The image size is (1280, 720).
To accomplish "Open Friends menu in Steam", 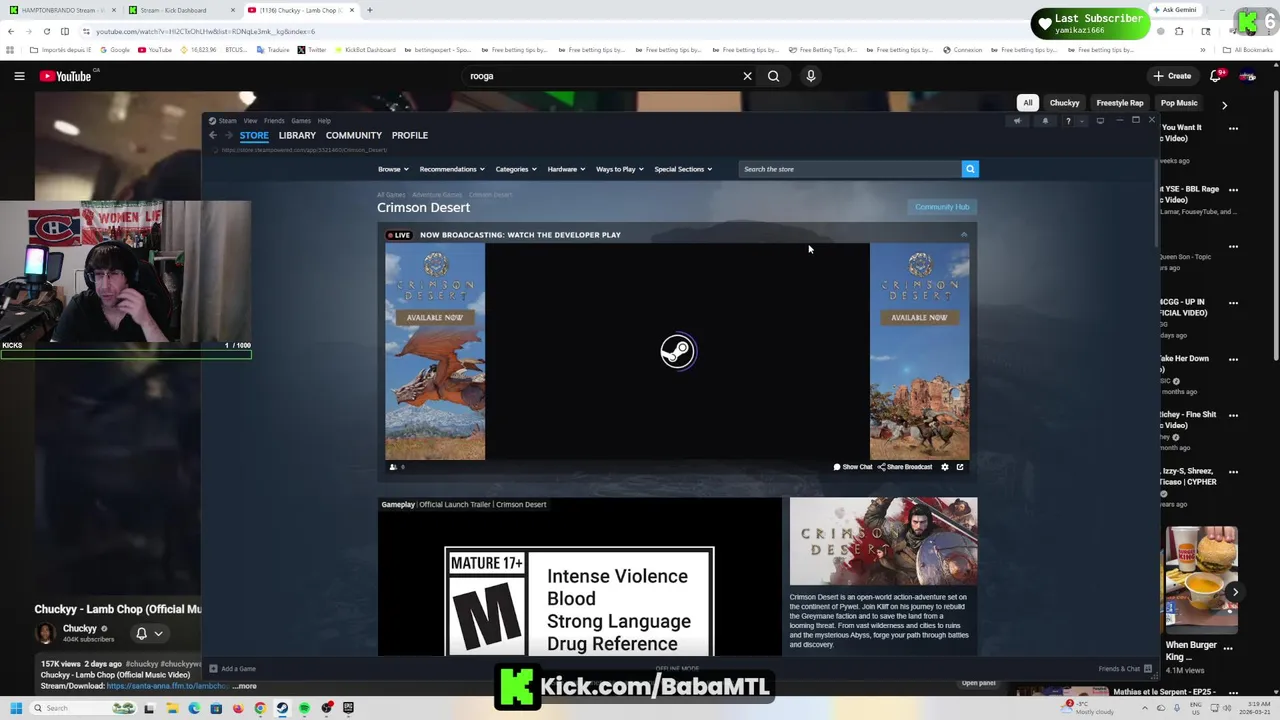I will (x=274, y=121).
